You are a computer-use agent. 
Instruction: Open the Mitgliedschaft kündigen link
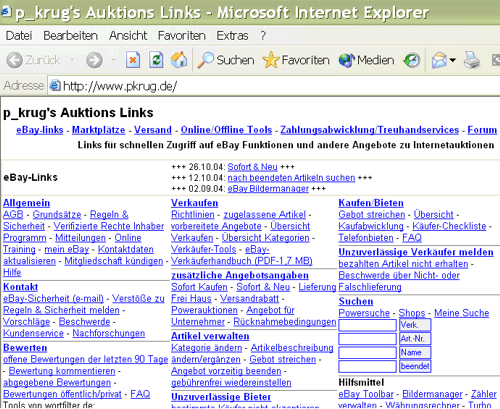pyautogui.click(x=114, y=261)
